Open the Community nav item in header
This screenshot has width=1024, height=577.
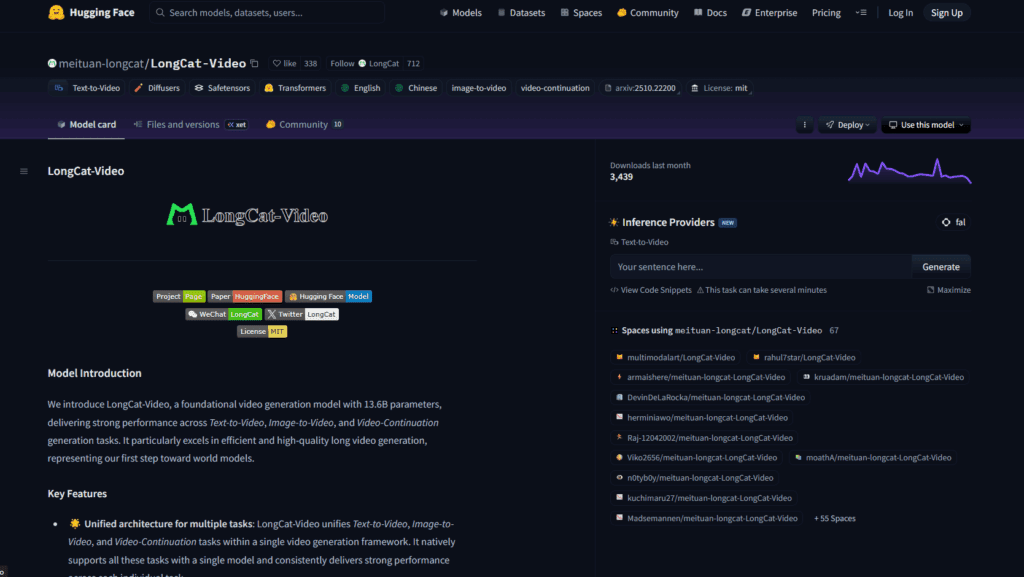click(x=648, y=12)
